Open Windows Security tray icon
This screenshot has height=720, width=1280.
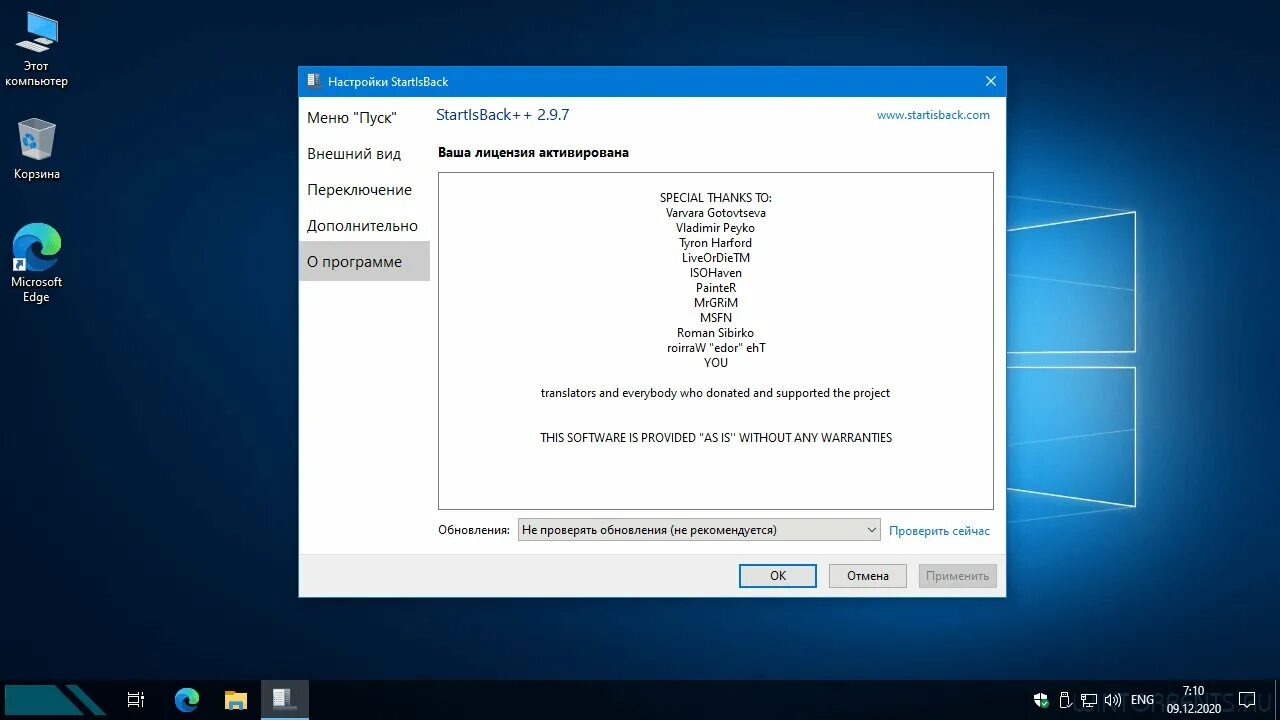click(x=1041, y=700)
